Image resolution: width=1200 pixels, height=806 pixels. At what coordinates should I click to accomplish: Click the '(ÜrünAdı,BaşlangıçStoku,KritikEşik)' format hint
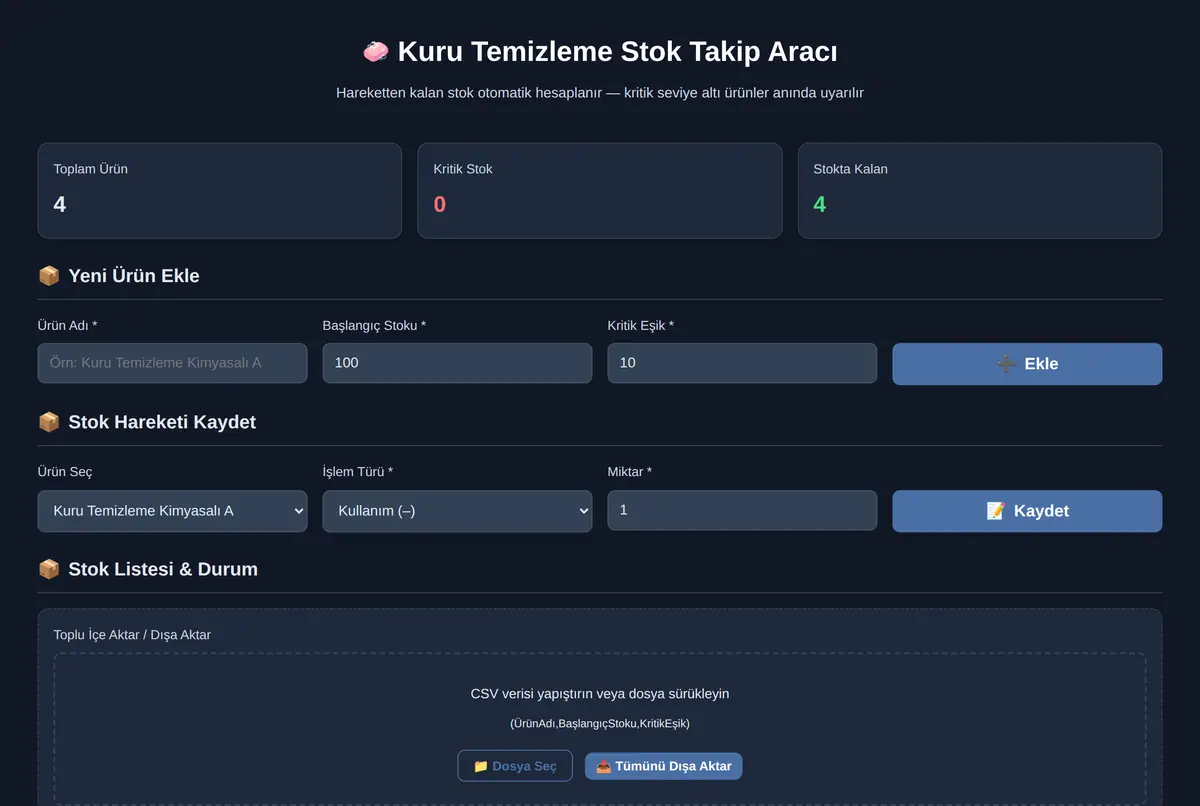tap(600, 723)
